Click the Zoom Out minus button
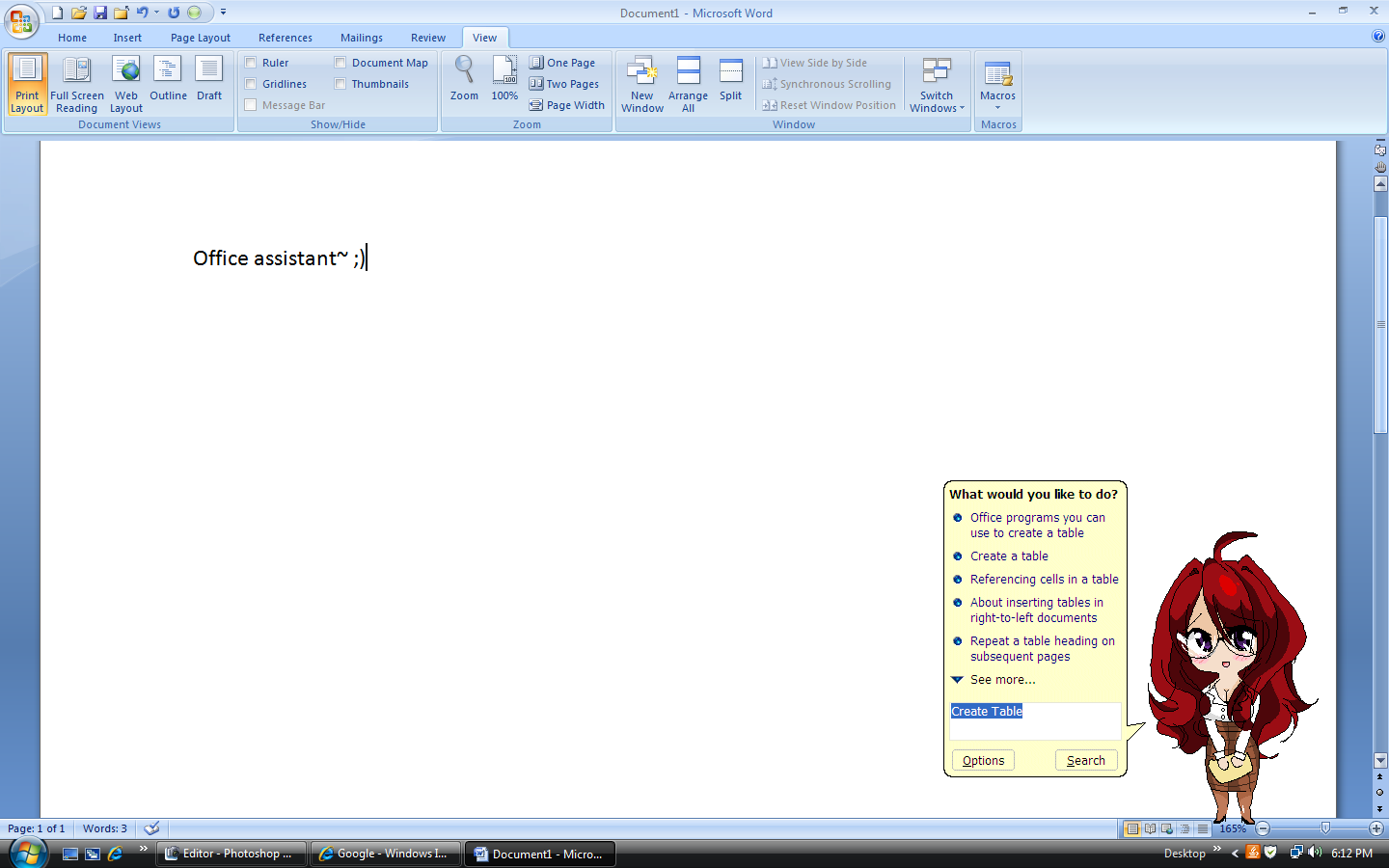Screen dimensions: 1389x868 tap(1263, 828)
